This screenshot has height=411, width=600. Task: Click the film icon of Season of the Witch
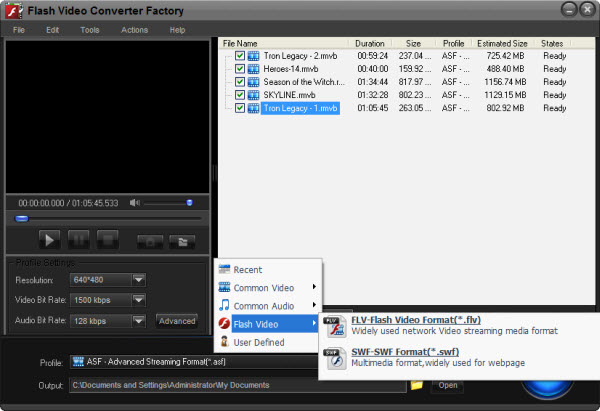(253, 82)
